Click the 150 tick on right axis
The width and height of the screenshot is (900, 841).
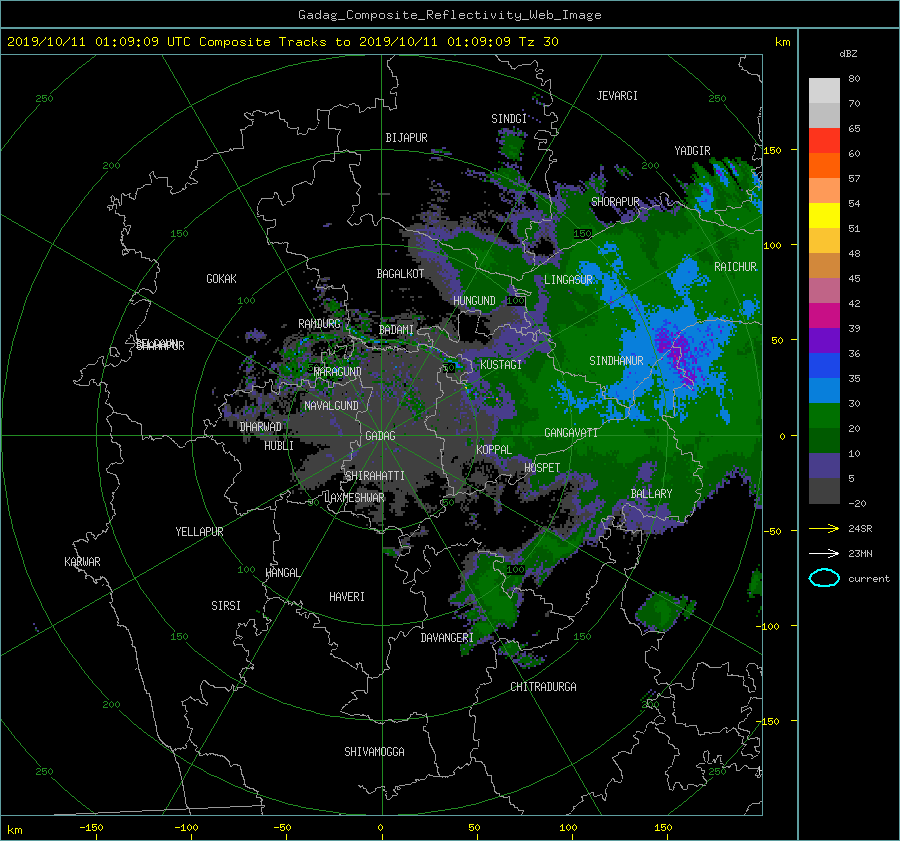click(773, 150)
